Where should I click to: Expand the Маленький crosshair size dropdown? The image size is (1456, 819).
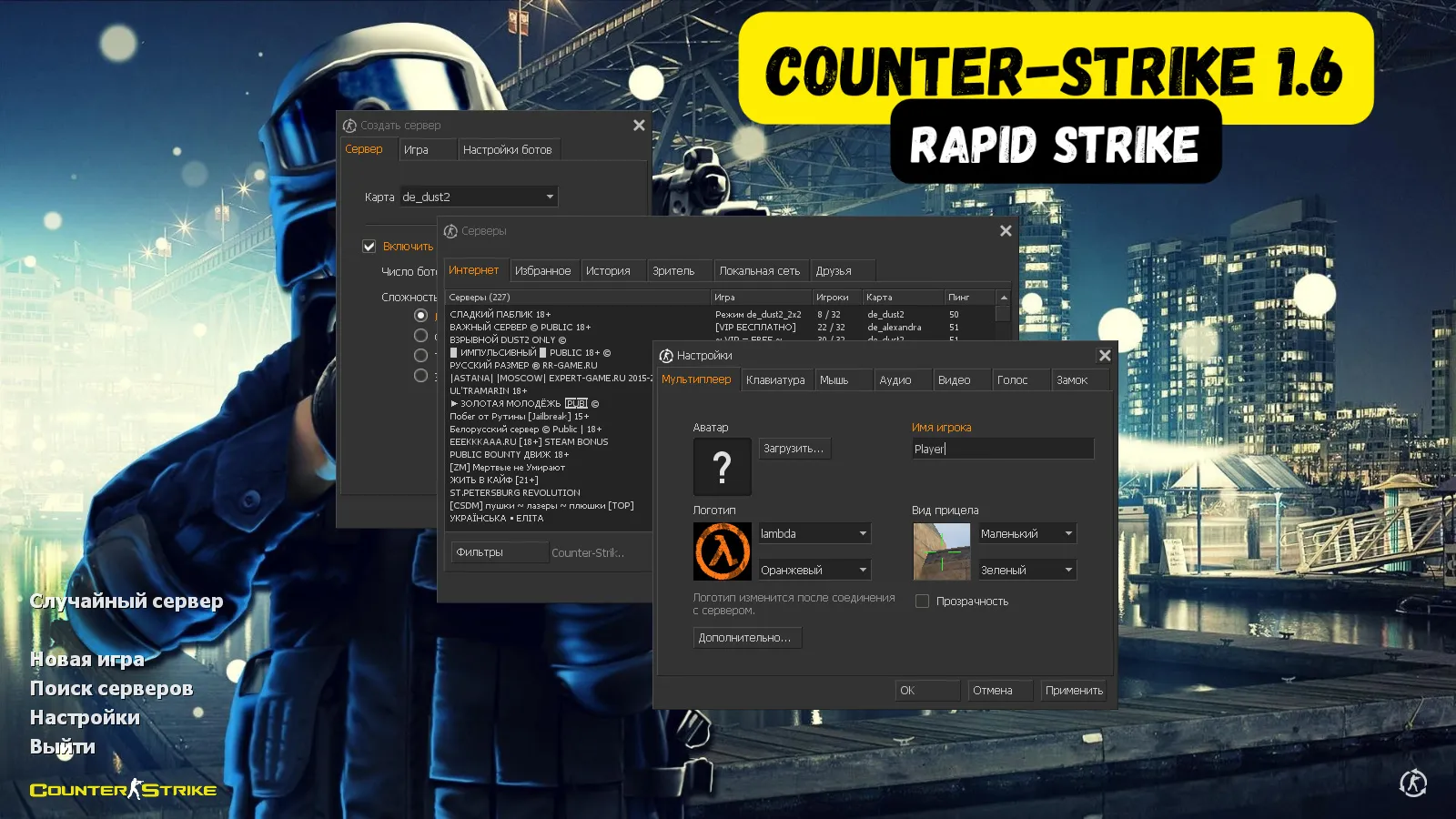pyautogui.click(x=1067, y=534)
